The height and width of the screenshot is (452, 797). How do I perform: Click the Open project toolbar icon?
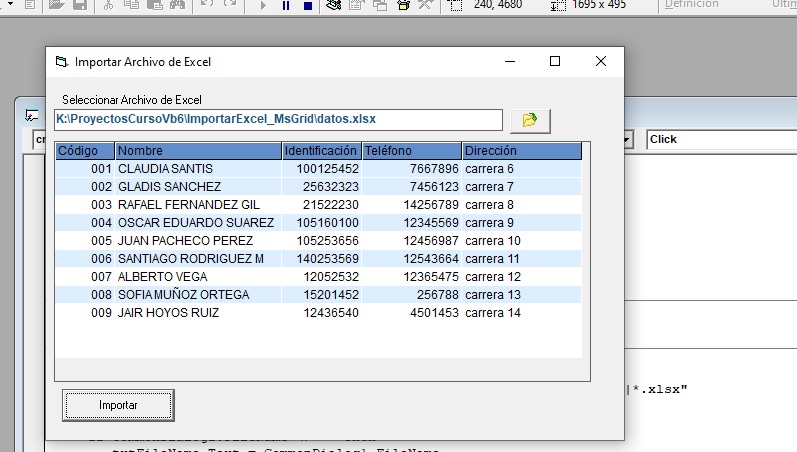(x=54, y=6)
